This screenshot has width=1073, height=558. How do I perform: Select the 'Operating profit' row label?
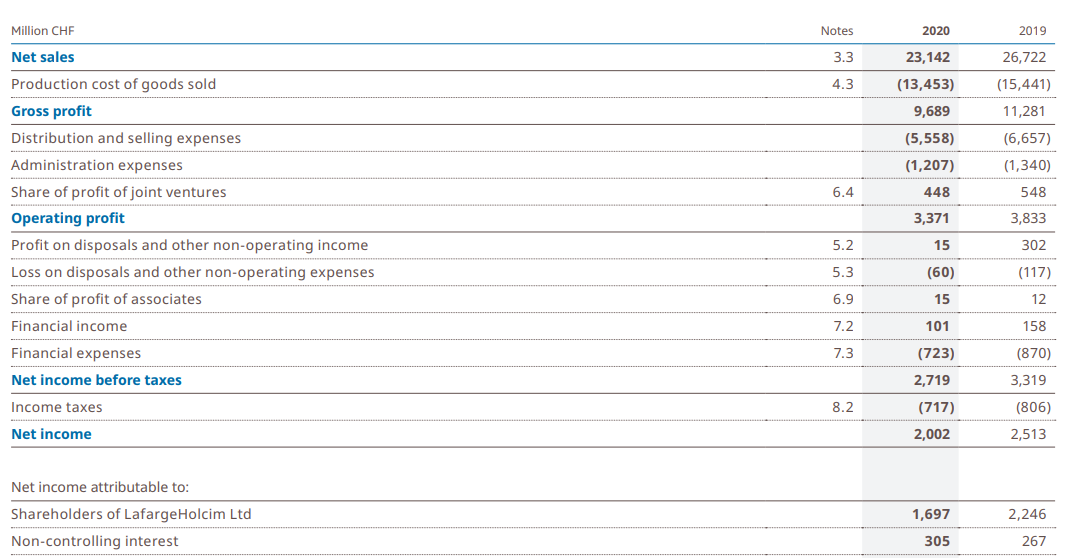(x=68, y=218)
